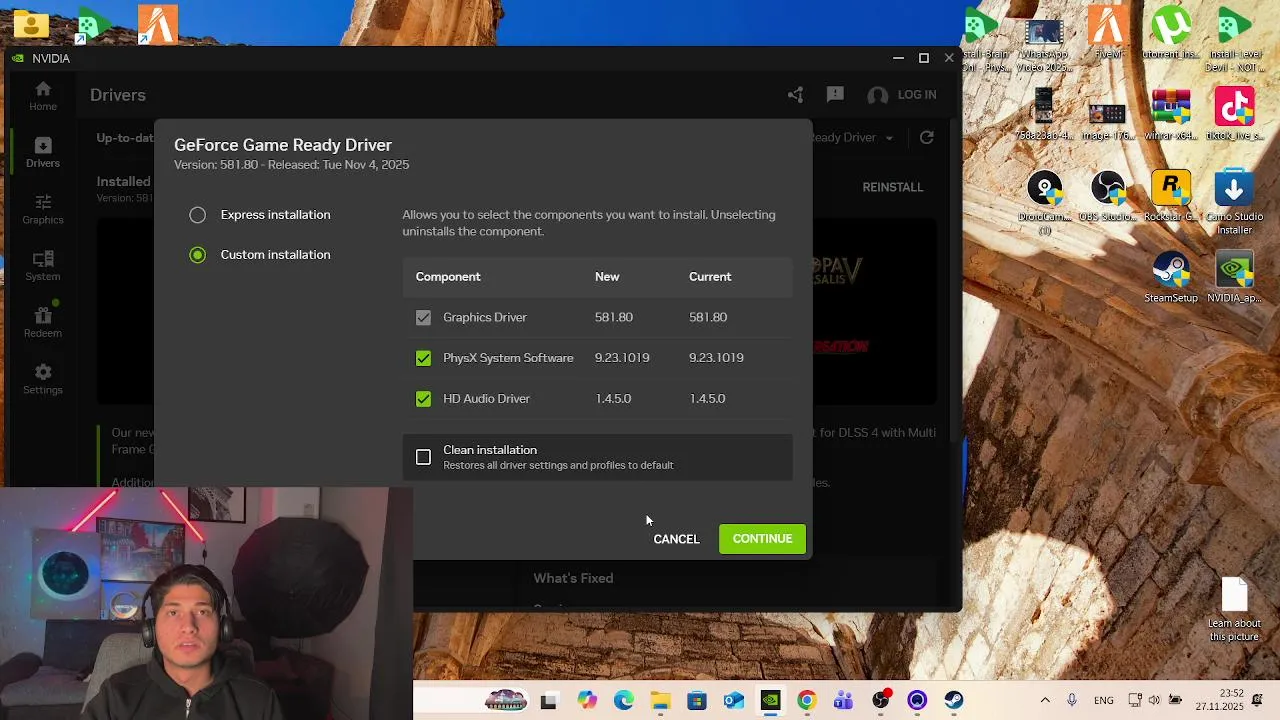Uncheck PhysX System Software component

[424, 358]
